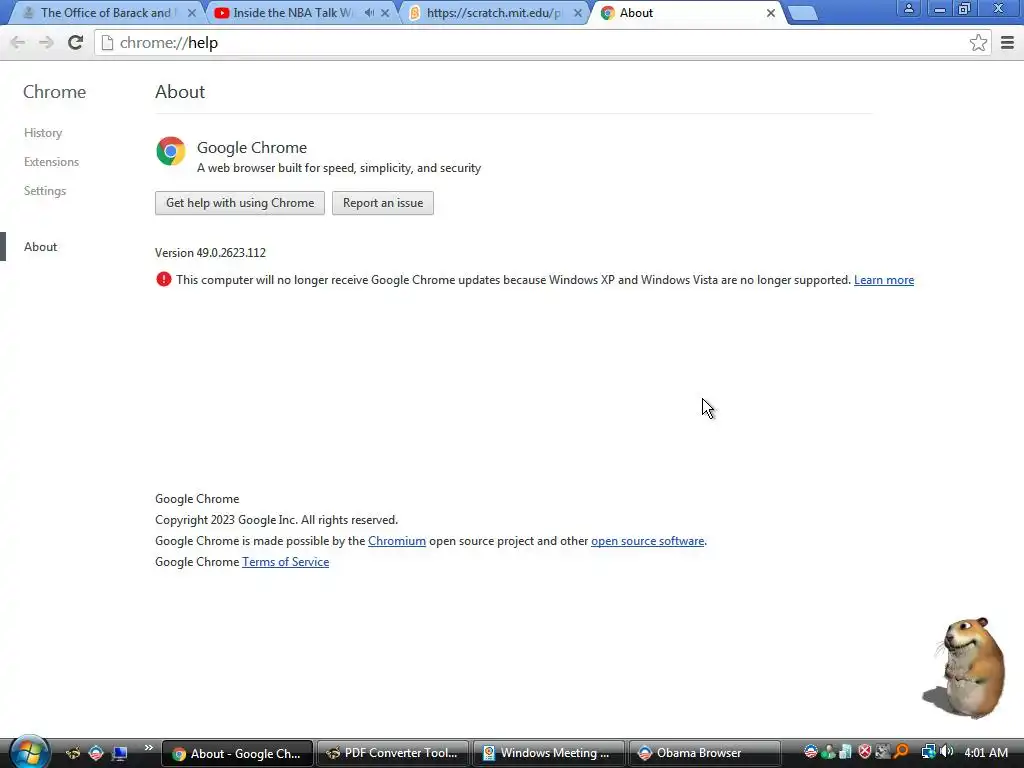Reload the chrome://help page

(75, 43)
